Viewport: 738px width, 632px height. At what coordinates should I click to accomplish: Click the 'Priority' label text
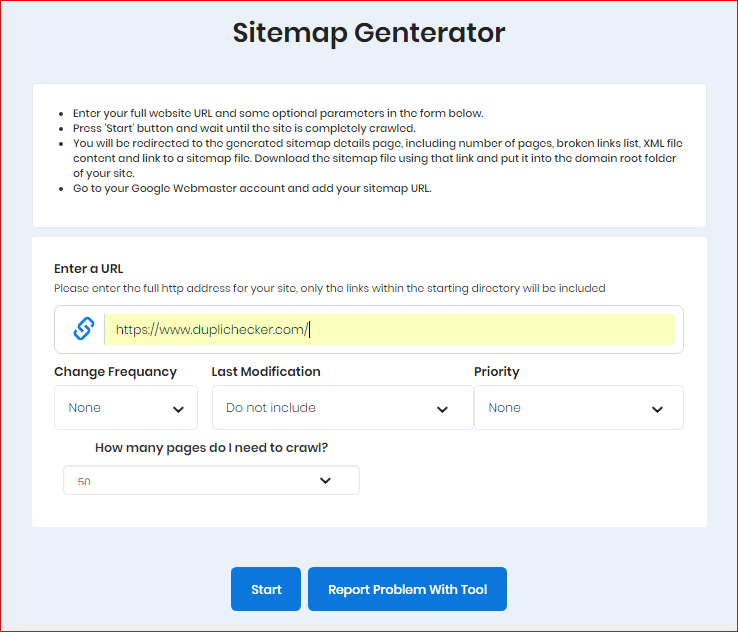pyautogui.click(x=497, y=372)
